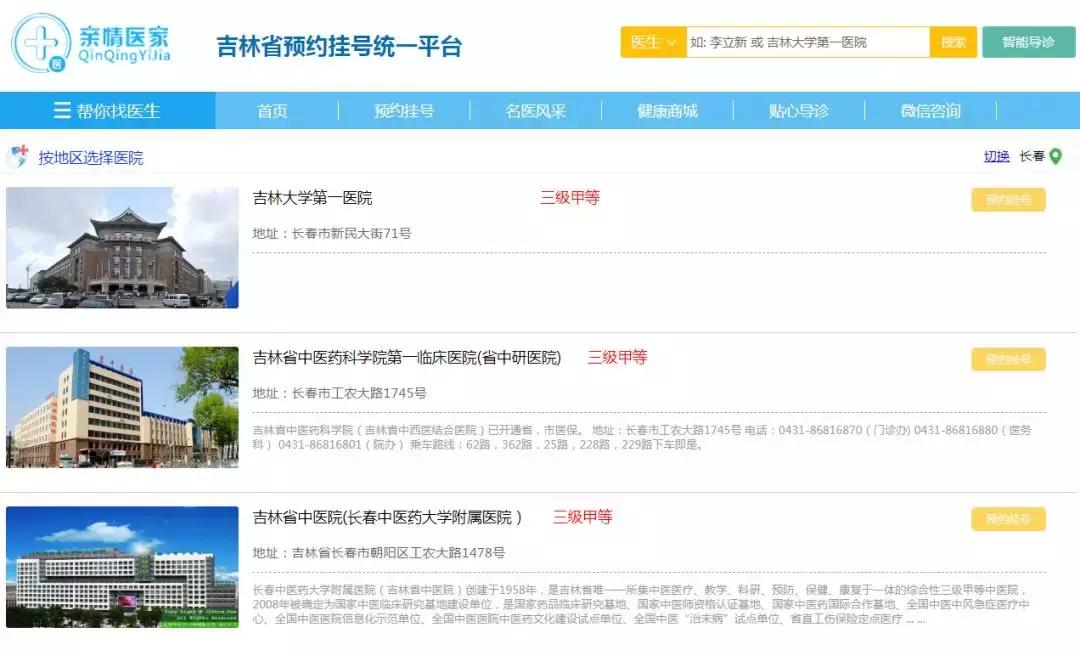Open 贴心导诊 from the navigation bar
This screenshot has width=1080, height=650.
800,110
